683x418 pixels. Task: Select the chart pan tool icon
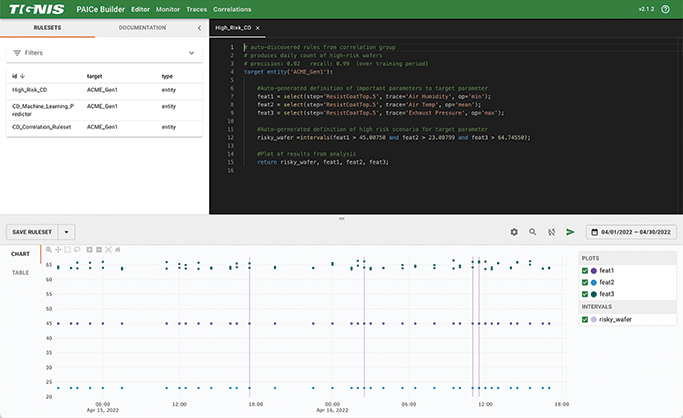point(58,249)
